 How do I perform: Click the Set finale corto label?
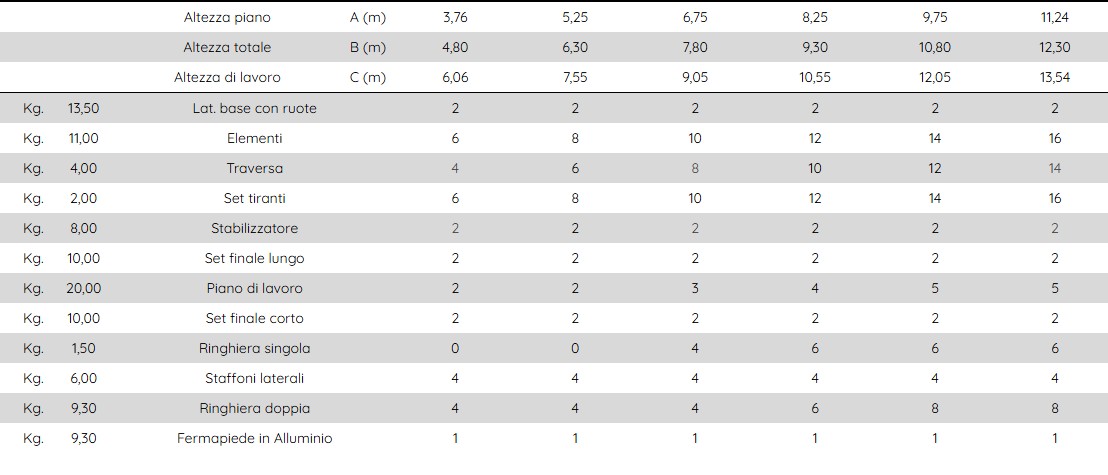tap(254, 319)
